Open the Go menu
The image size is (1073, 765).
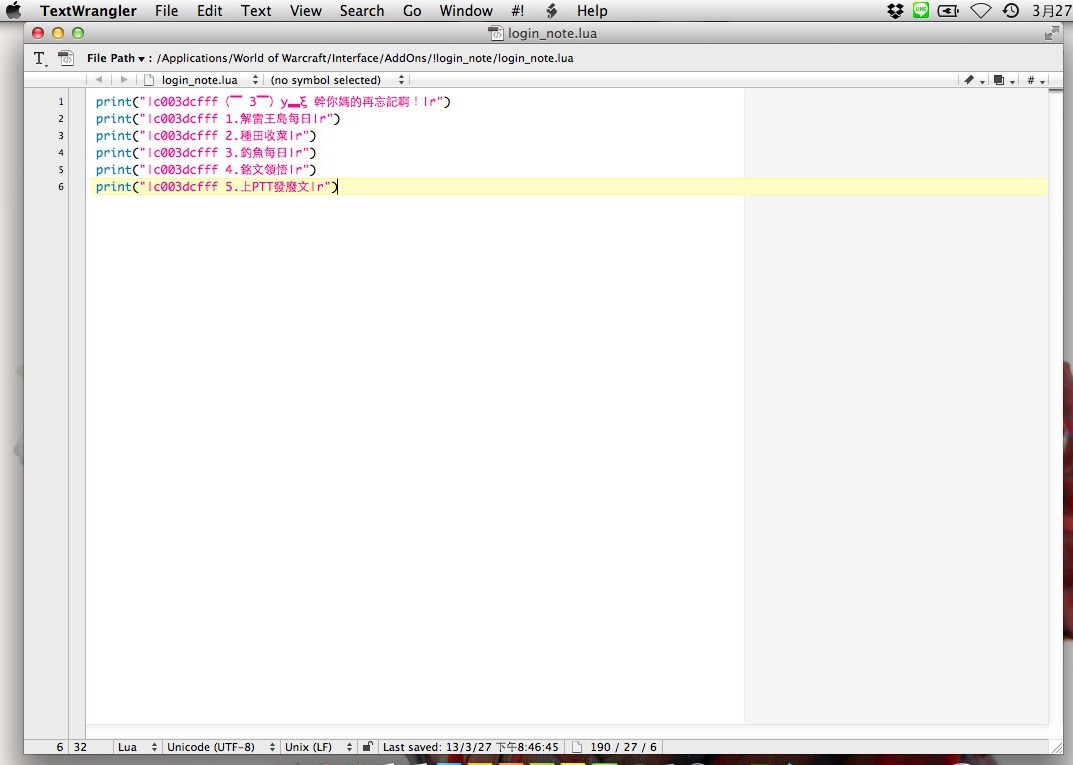coord(412,10)
